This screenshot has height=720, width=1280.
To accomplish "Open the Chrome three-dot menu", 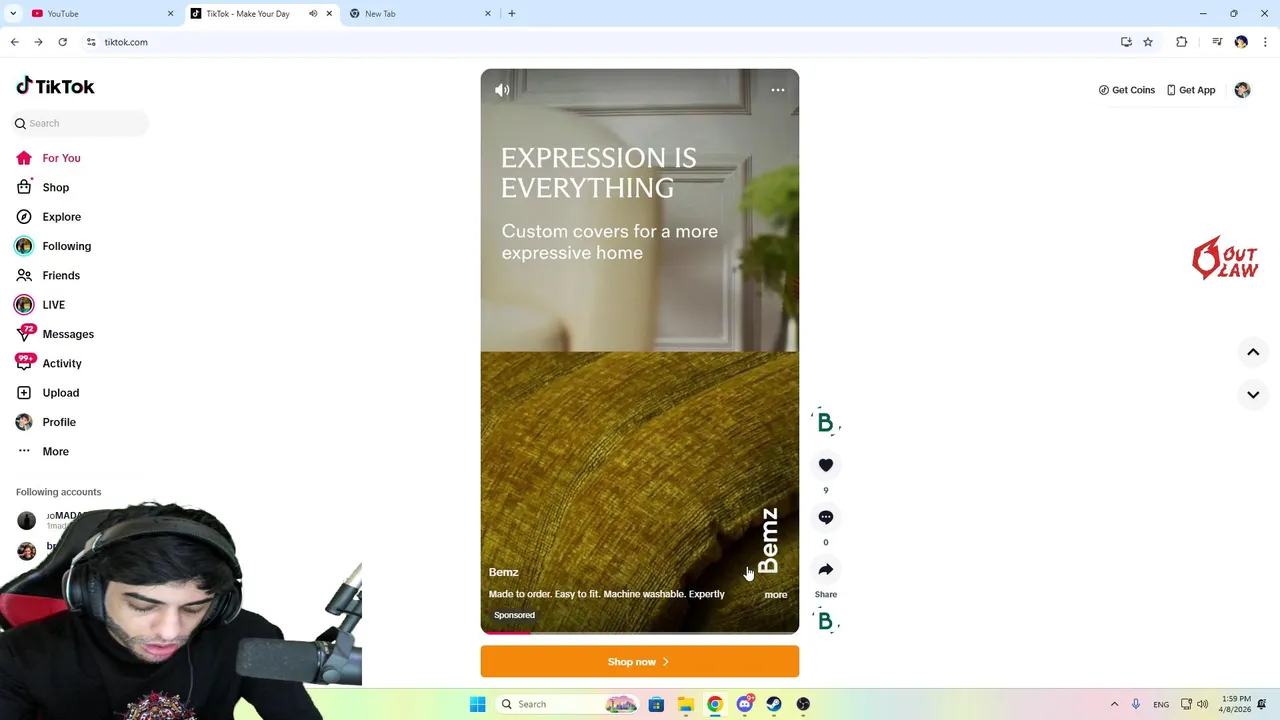I will click(x=1265, y=42).
